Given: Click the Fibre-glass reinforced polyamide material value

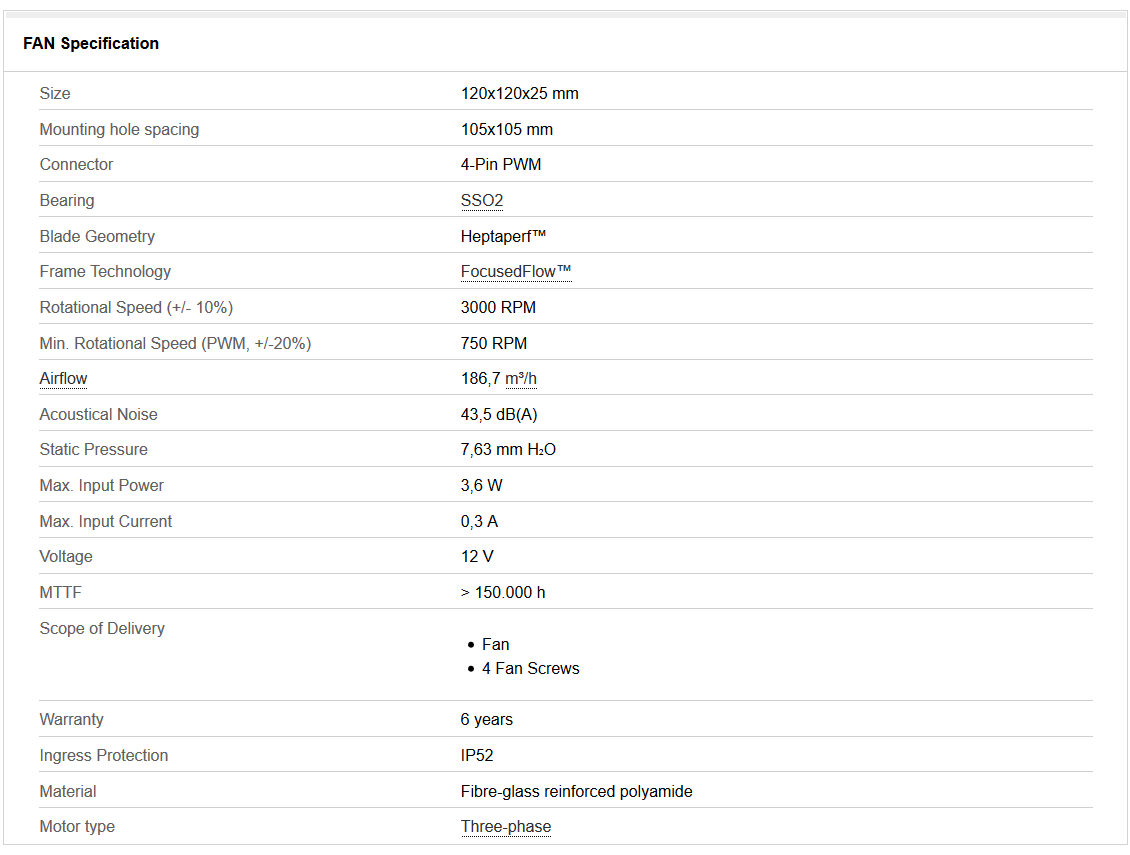Looking at the screenshot, I should [x=576, y=792].
